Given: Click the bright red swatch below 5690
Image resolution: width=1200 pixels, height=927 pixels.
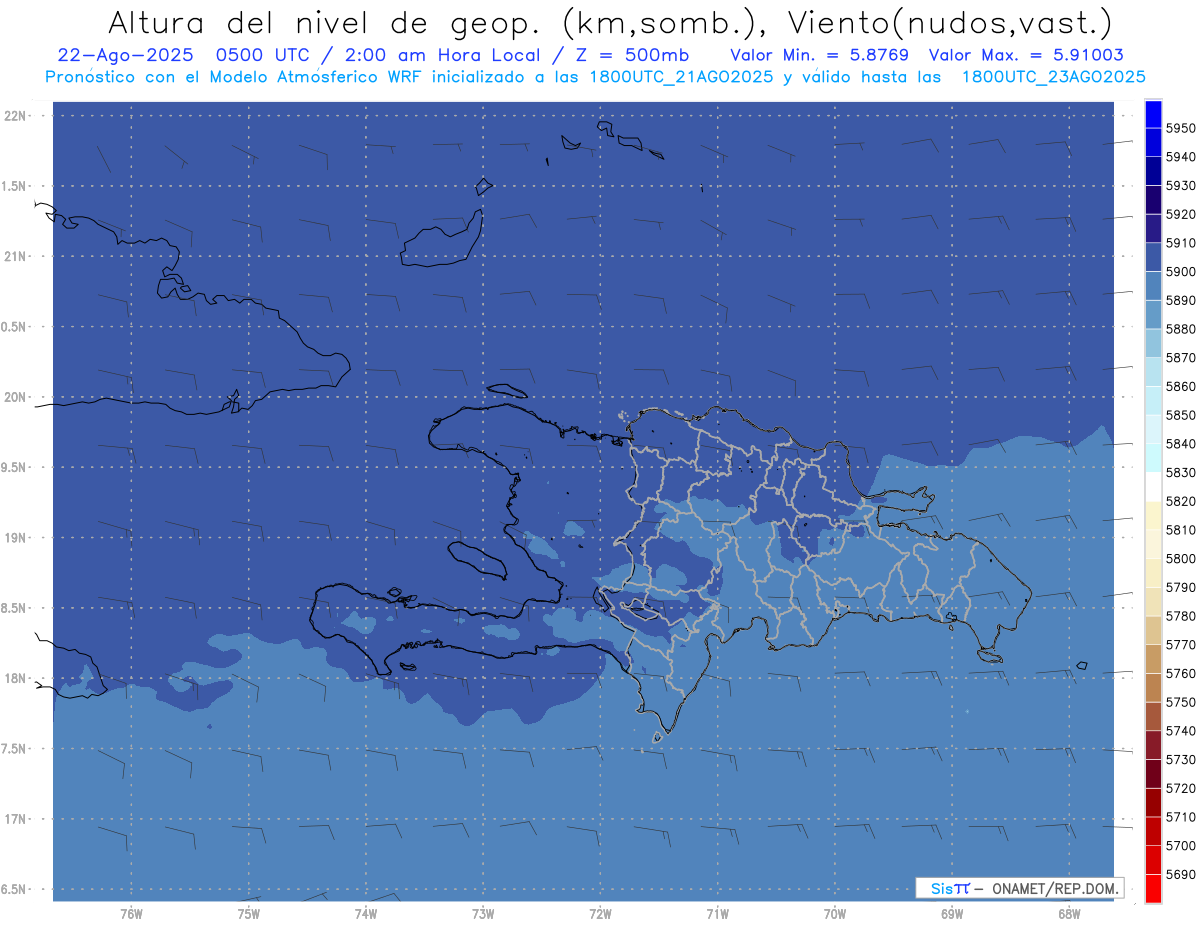Looking at the screenshot, I should [1153, 888].
